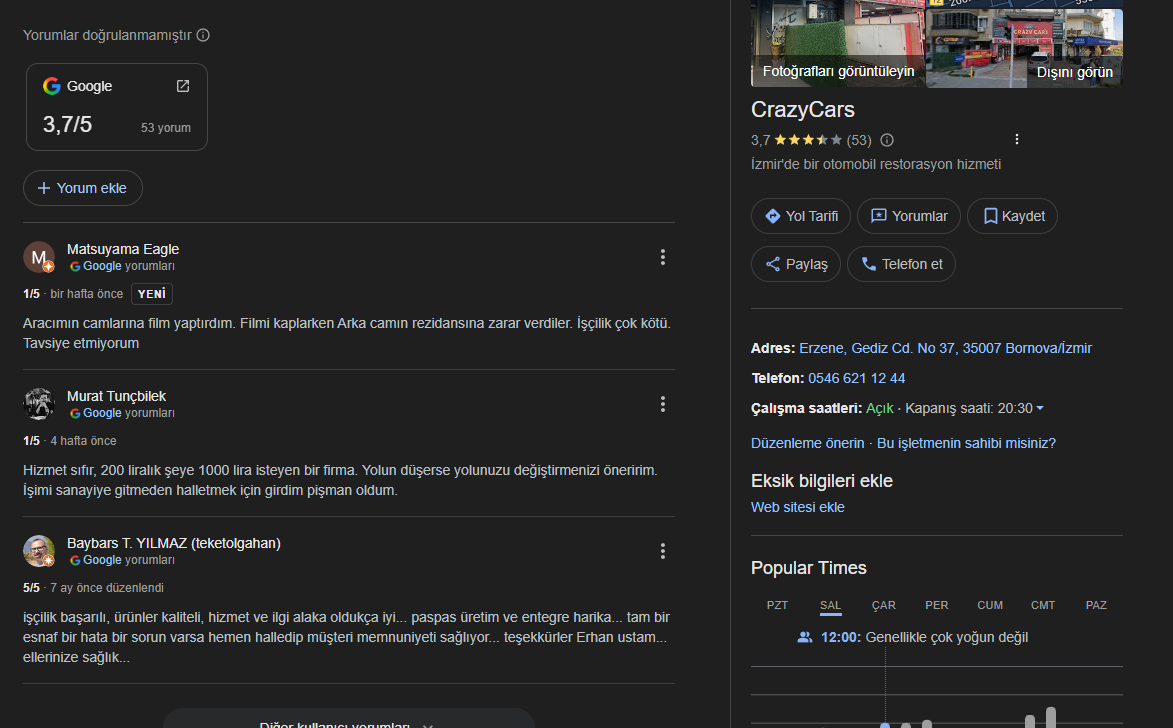Image resolution: width=1173 pixels, height=728 pixels.
Task: Click Matsuyama Eagle profile avatar
Action: click(39, 257)
